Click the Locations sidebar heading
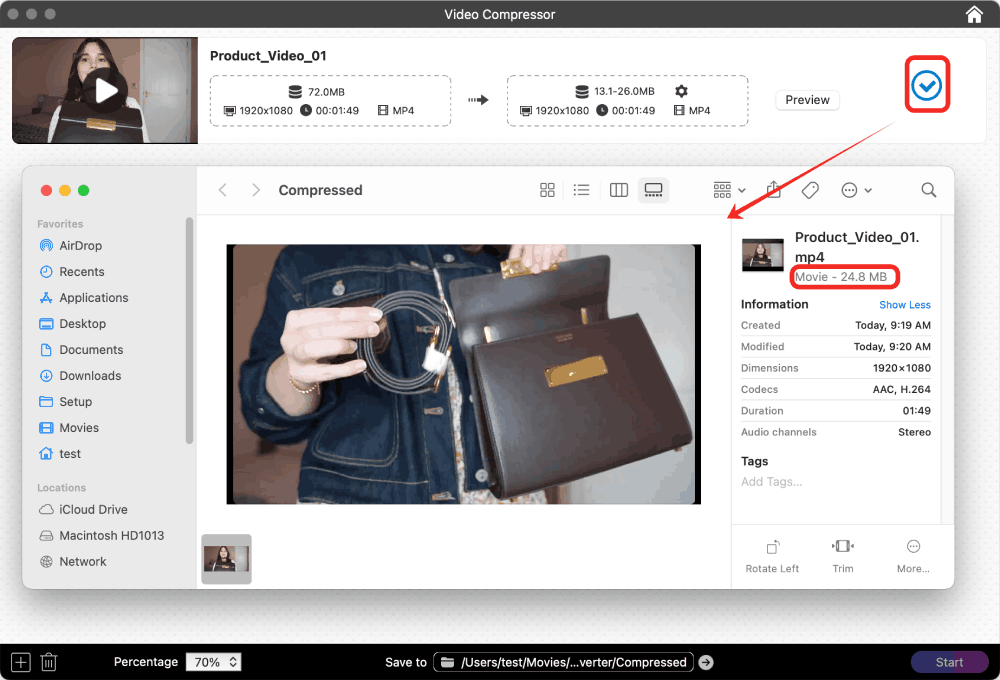Image resolution: width=1000 pixels, height=680 pixels. [x=61, y=487]
